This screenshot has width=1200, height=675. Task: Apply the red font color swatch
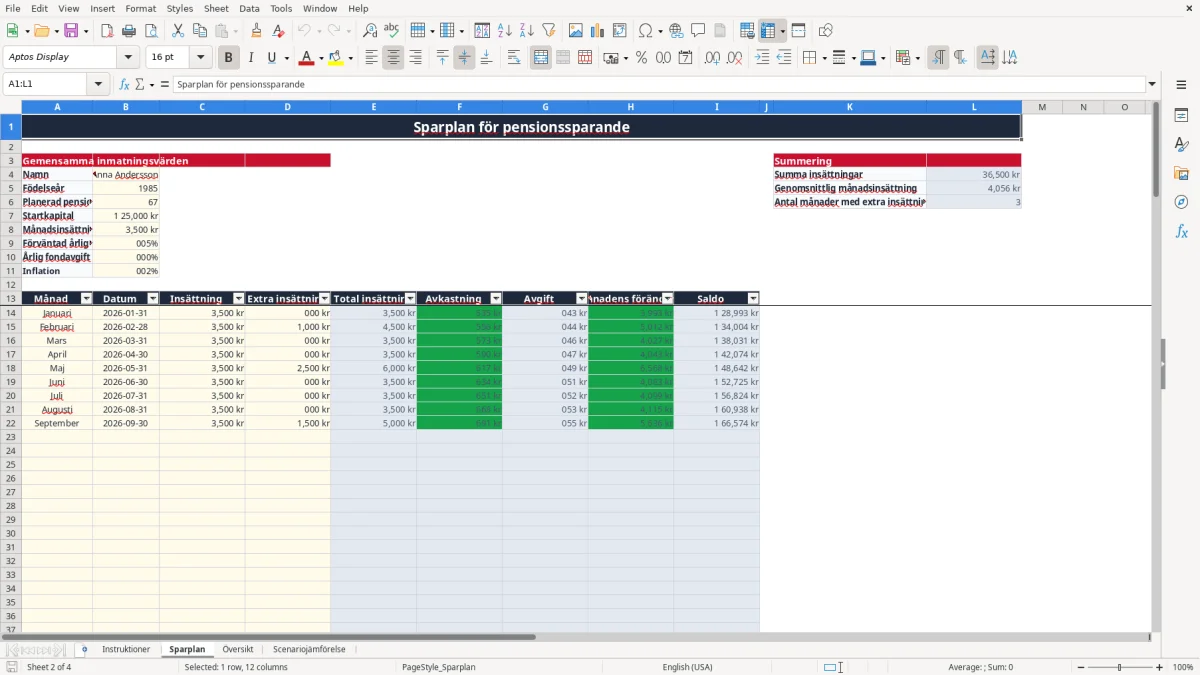click(x=306, y=58)
